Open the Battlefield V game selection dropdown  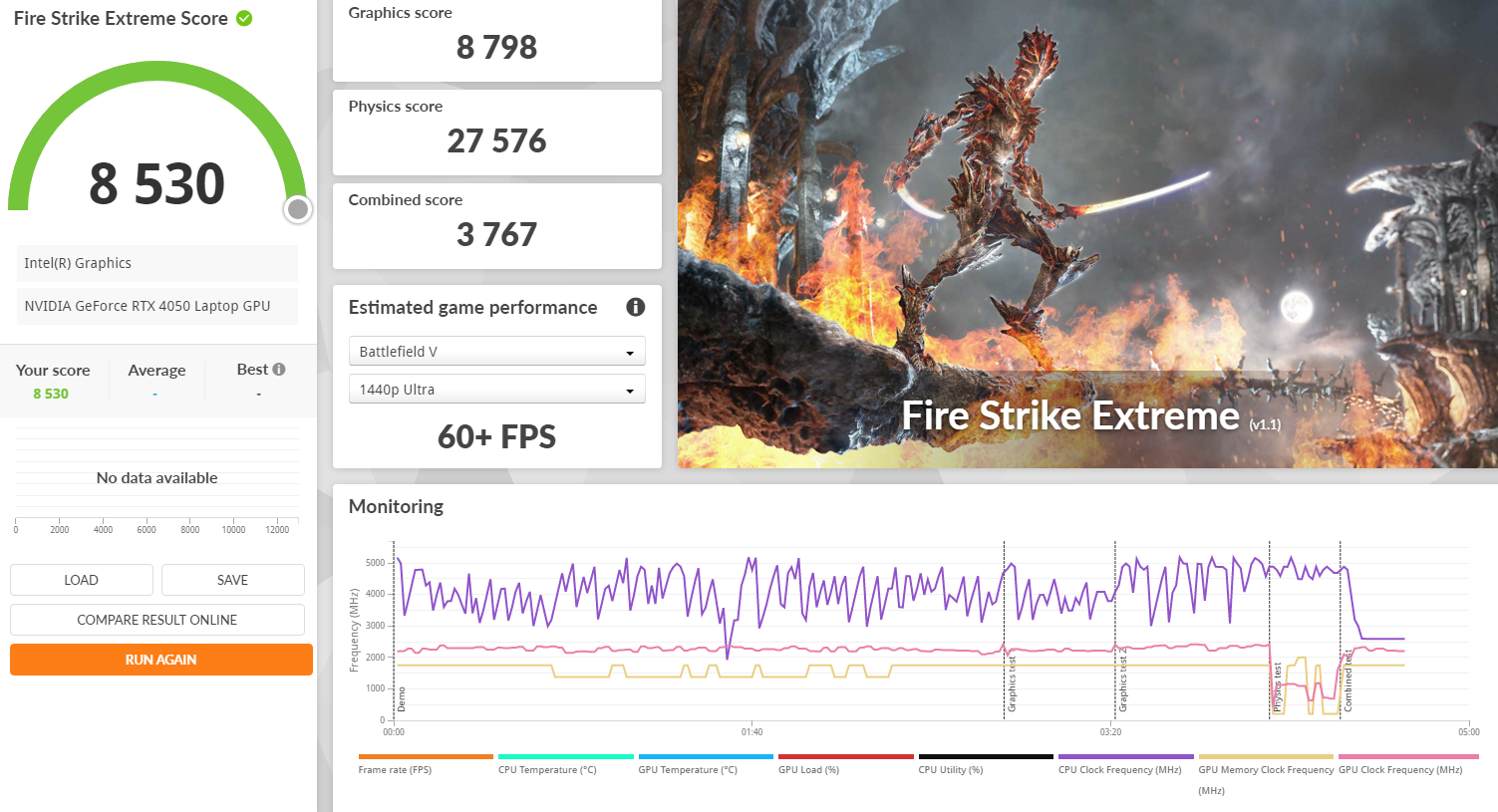coord(496,351)
